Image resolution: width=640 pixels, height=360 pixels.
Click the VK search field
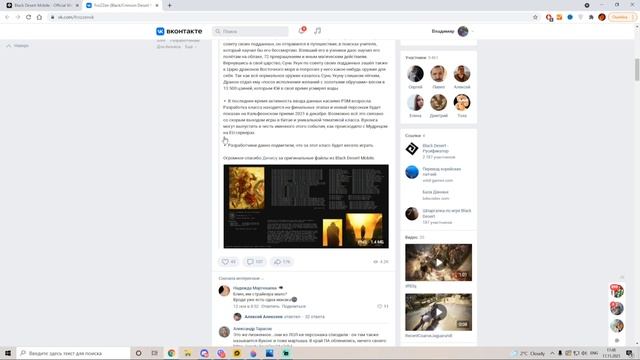[250, 31]
